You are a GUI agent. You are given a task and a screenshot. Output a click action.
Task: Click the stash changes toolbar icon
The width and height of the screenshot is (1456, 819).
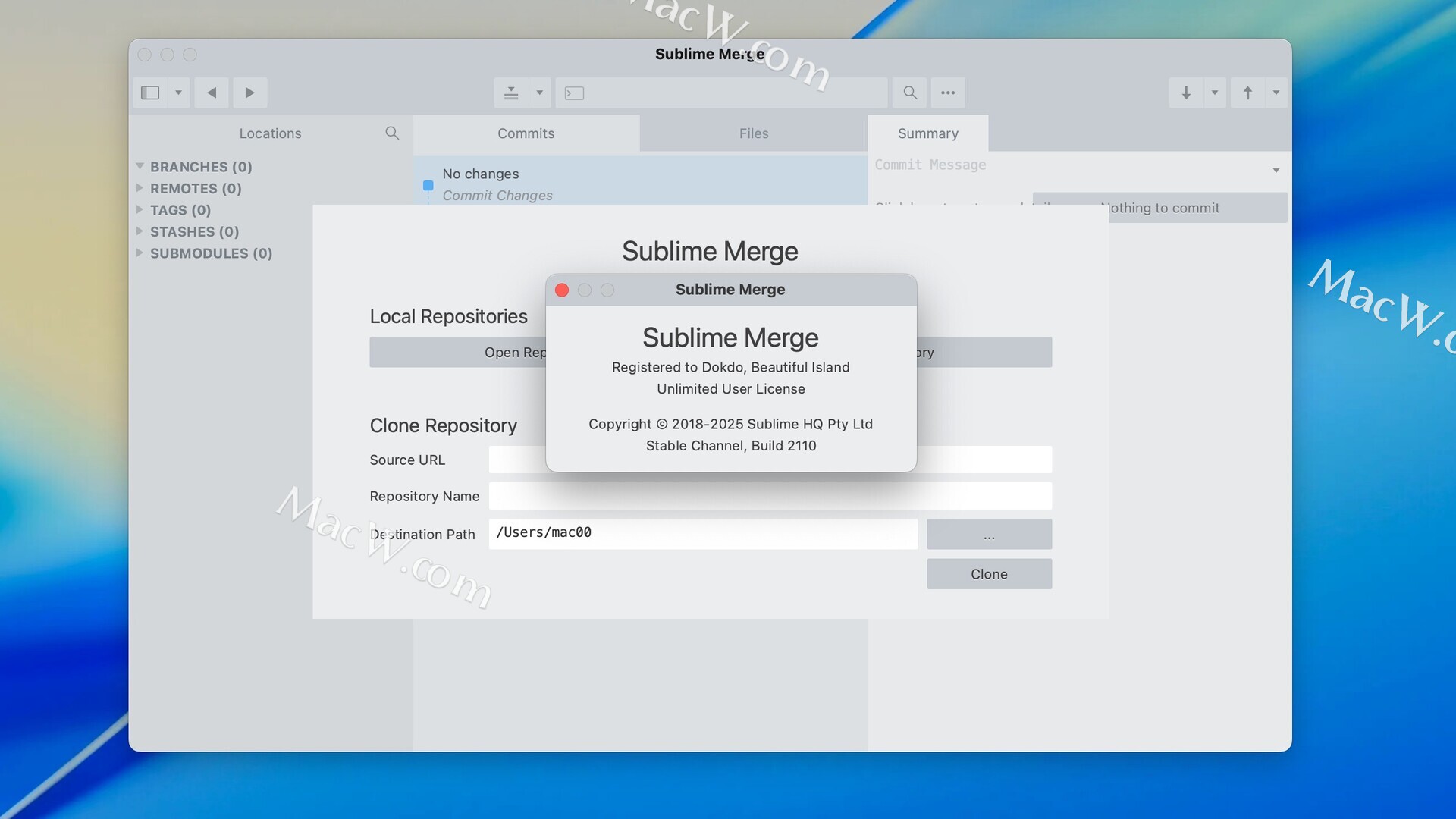511,93
